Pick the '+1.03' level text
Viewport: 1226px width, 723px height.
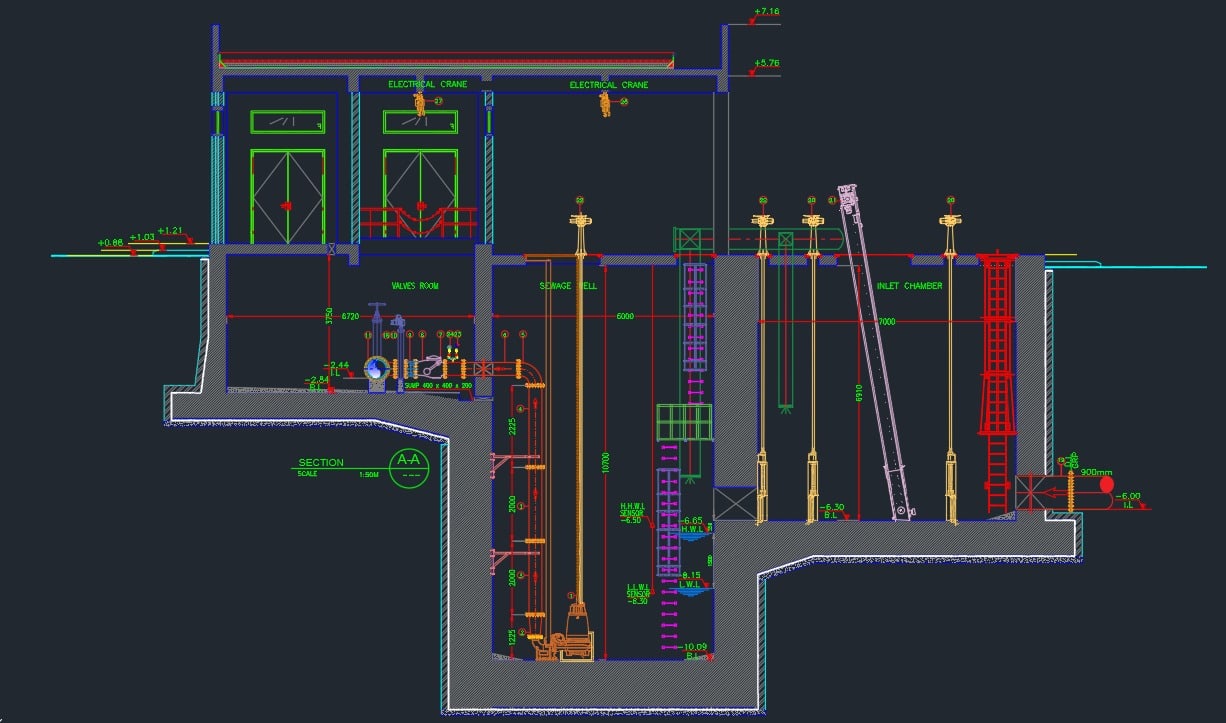[142, 237]
